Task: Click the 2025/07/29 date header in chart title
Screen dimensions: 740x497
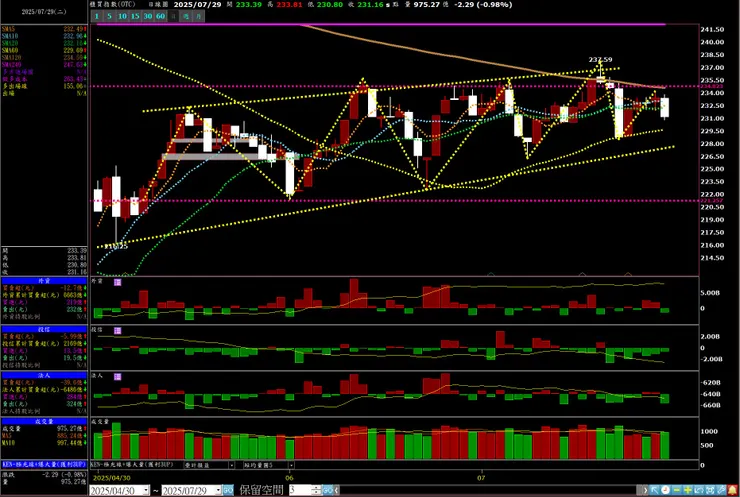Action: point(197,5)
